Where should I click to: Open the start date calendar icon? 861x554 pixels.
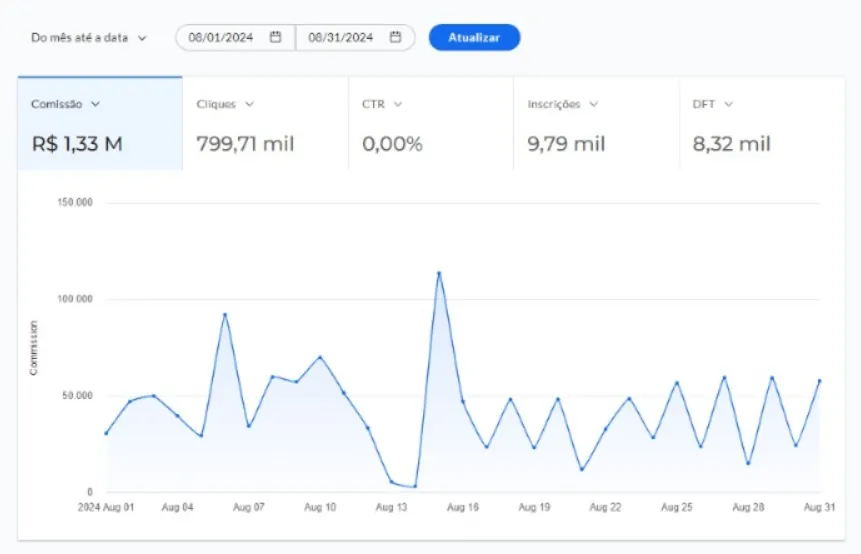(x=276, y=38)
